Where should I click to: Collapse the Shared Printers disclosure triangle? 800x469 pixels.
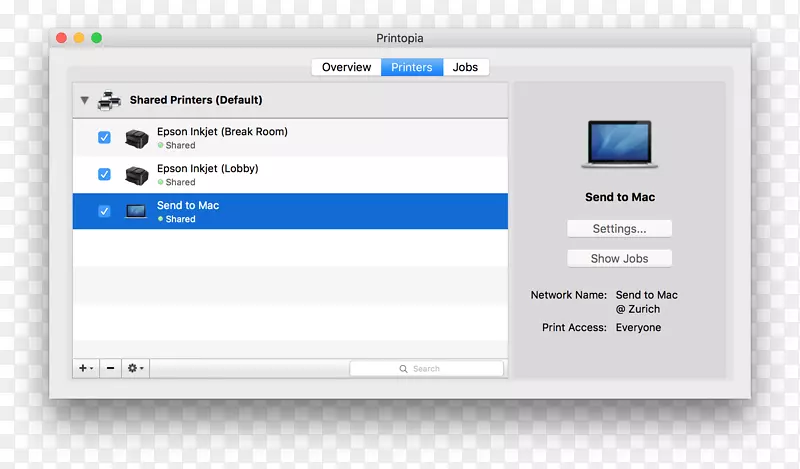[85, 101]
